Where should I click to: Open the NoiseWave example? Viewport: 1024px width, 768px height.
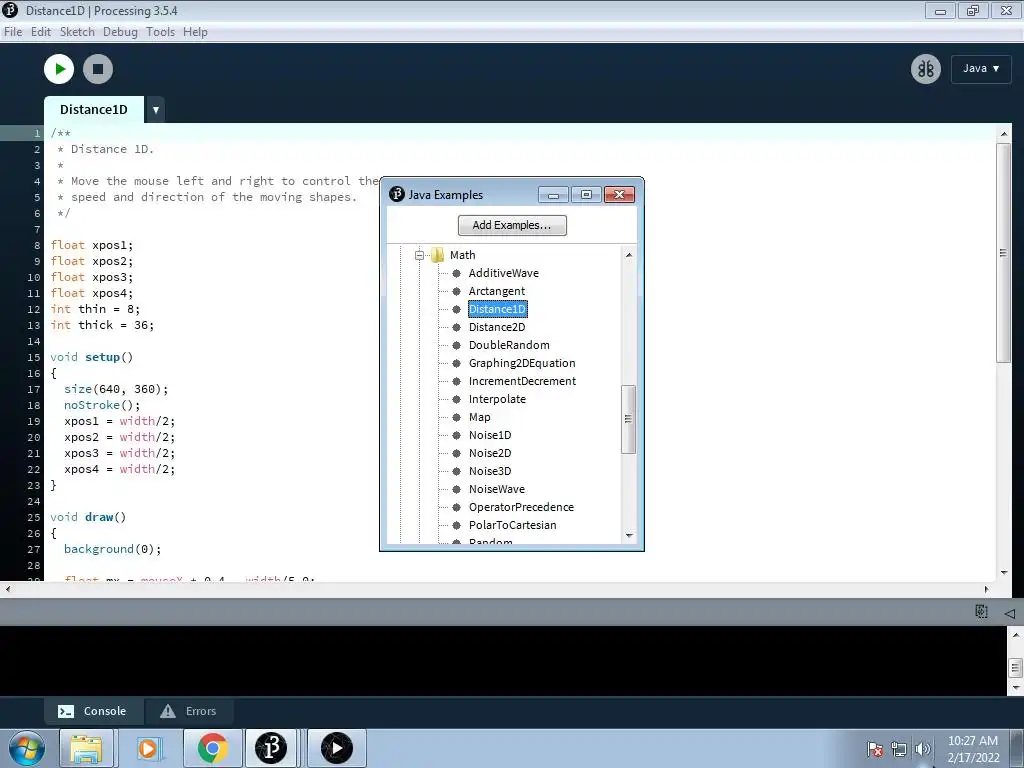point(497,489)
